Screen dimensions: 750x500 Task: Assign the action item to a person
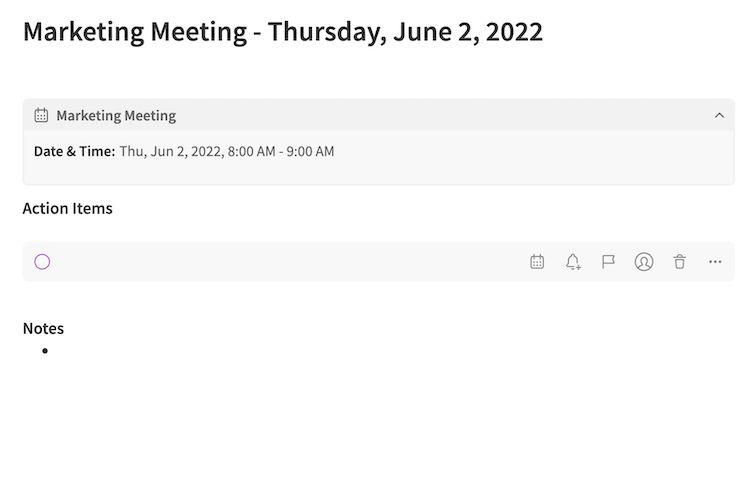[644, 262]
